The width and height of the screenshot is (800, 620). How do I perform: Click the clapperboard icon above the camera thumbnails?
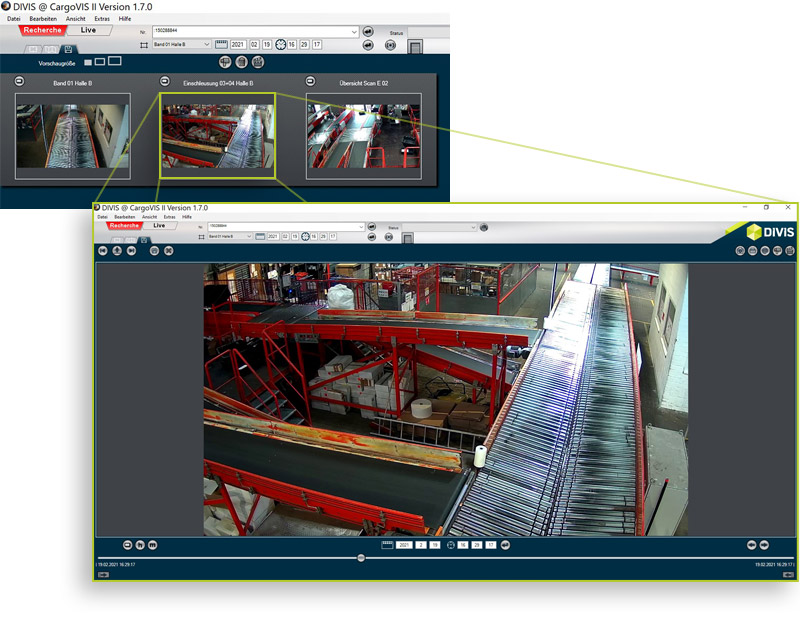[258, 62]
